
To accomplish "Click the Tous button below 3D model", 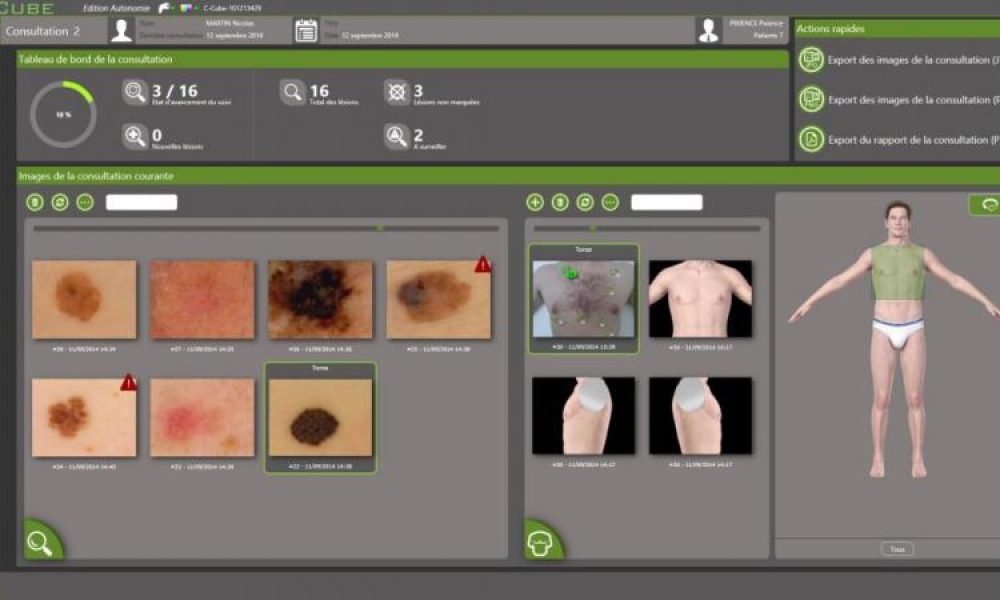I will [897, 549].
